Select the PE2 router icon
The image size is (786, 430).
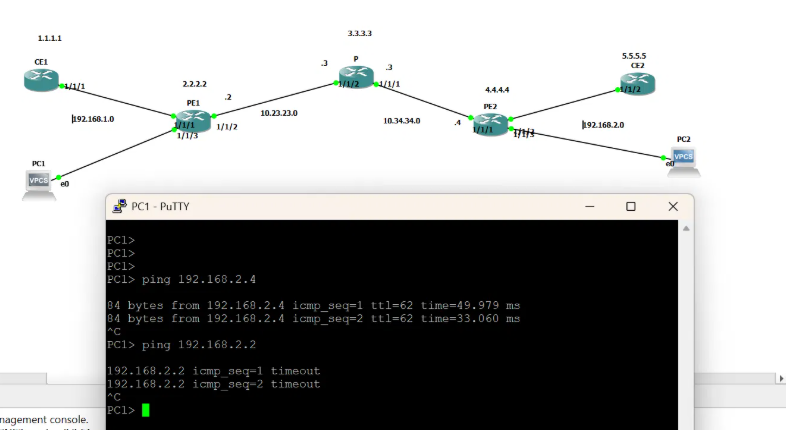[490, 124]
